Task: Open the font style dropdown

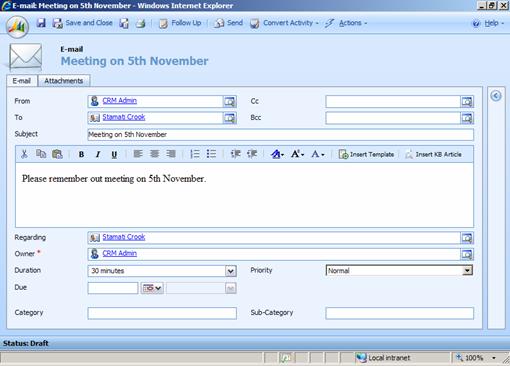Action: [277, 154]
